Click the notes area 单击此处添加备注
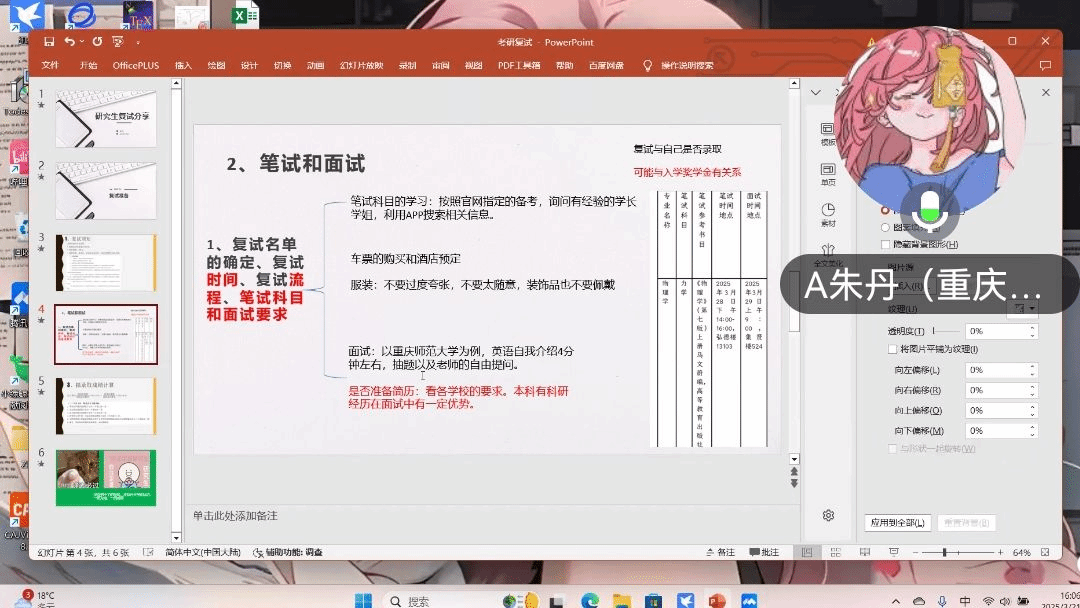The height and width of the screenshot is (608, 1080). tap(235, 516)
